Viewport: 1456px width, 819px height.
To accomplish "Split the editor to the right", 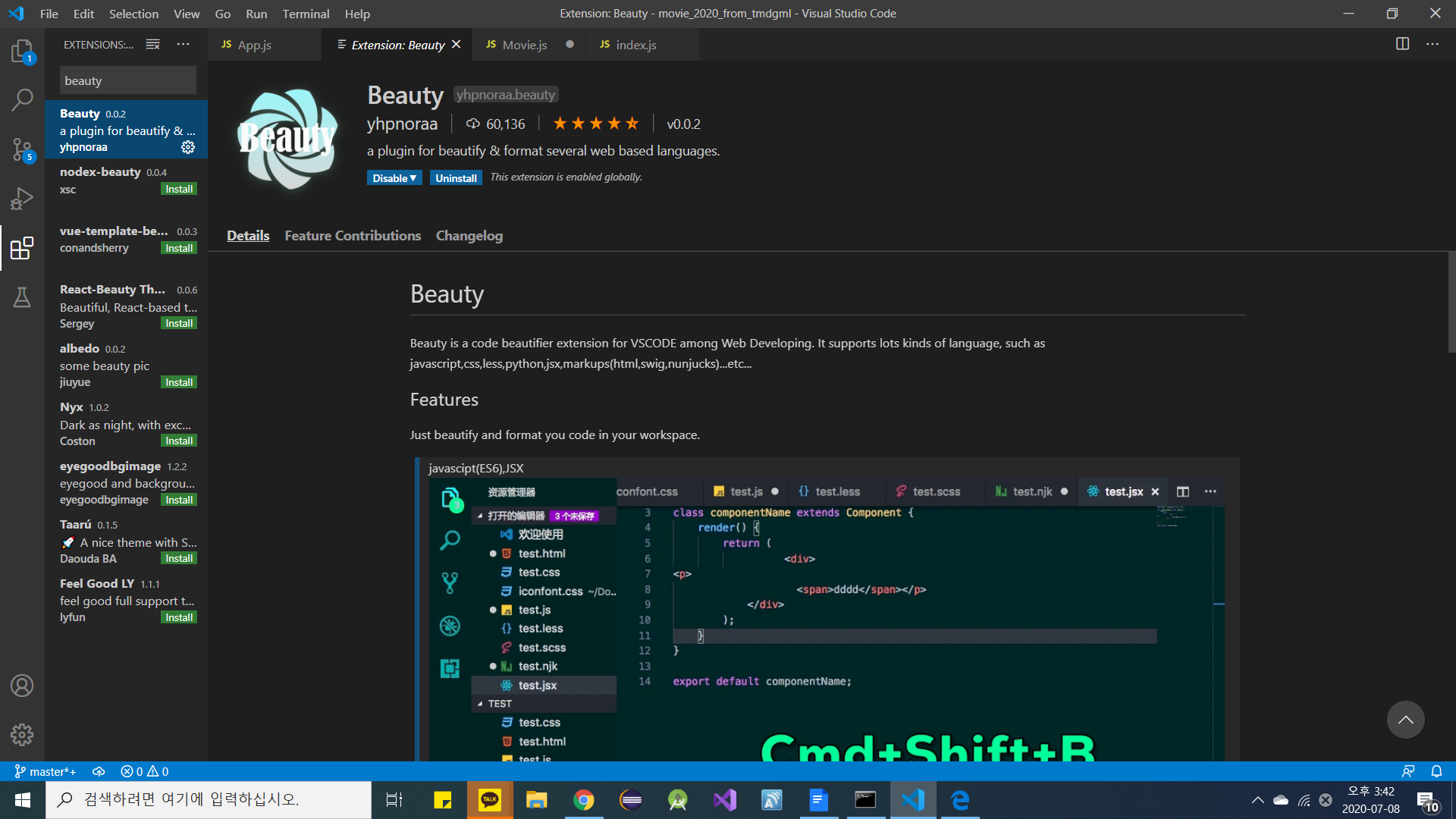I will click(x=1402, y=44).
